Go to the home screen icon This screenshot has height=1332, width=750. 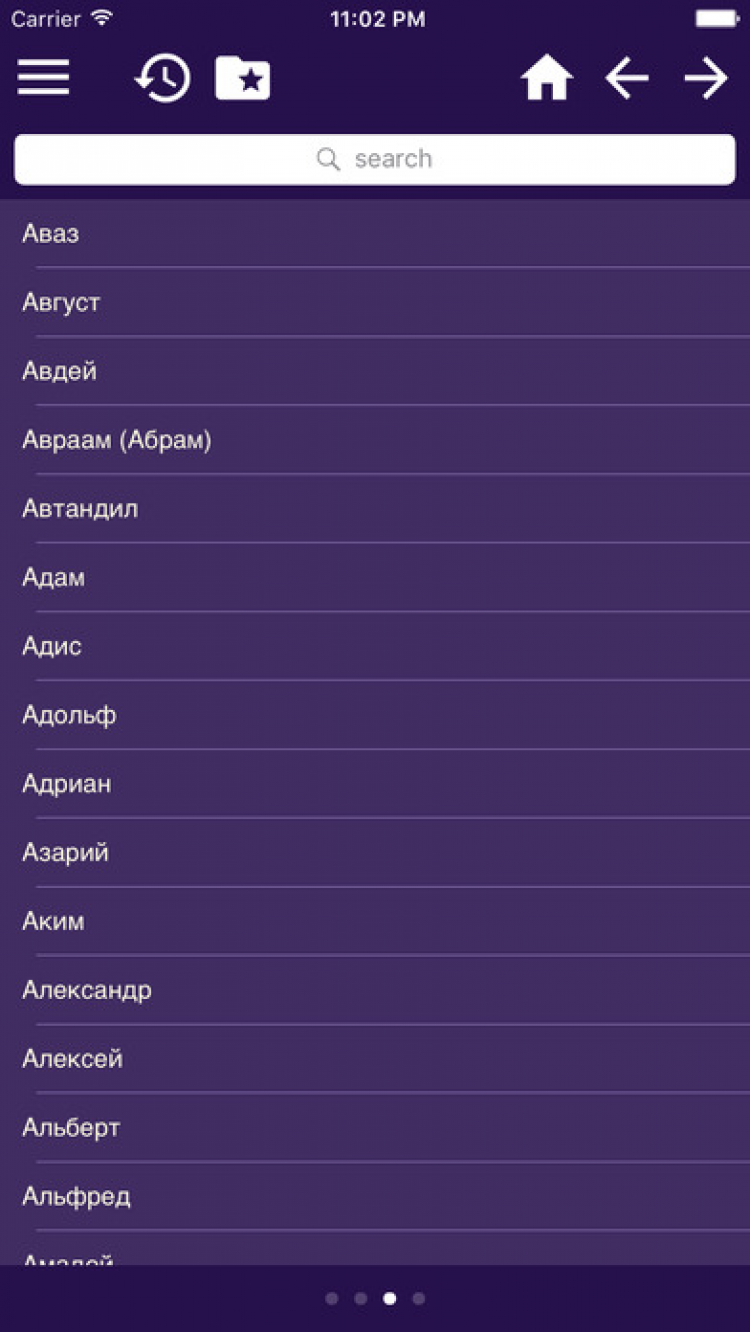coord(546,78)
